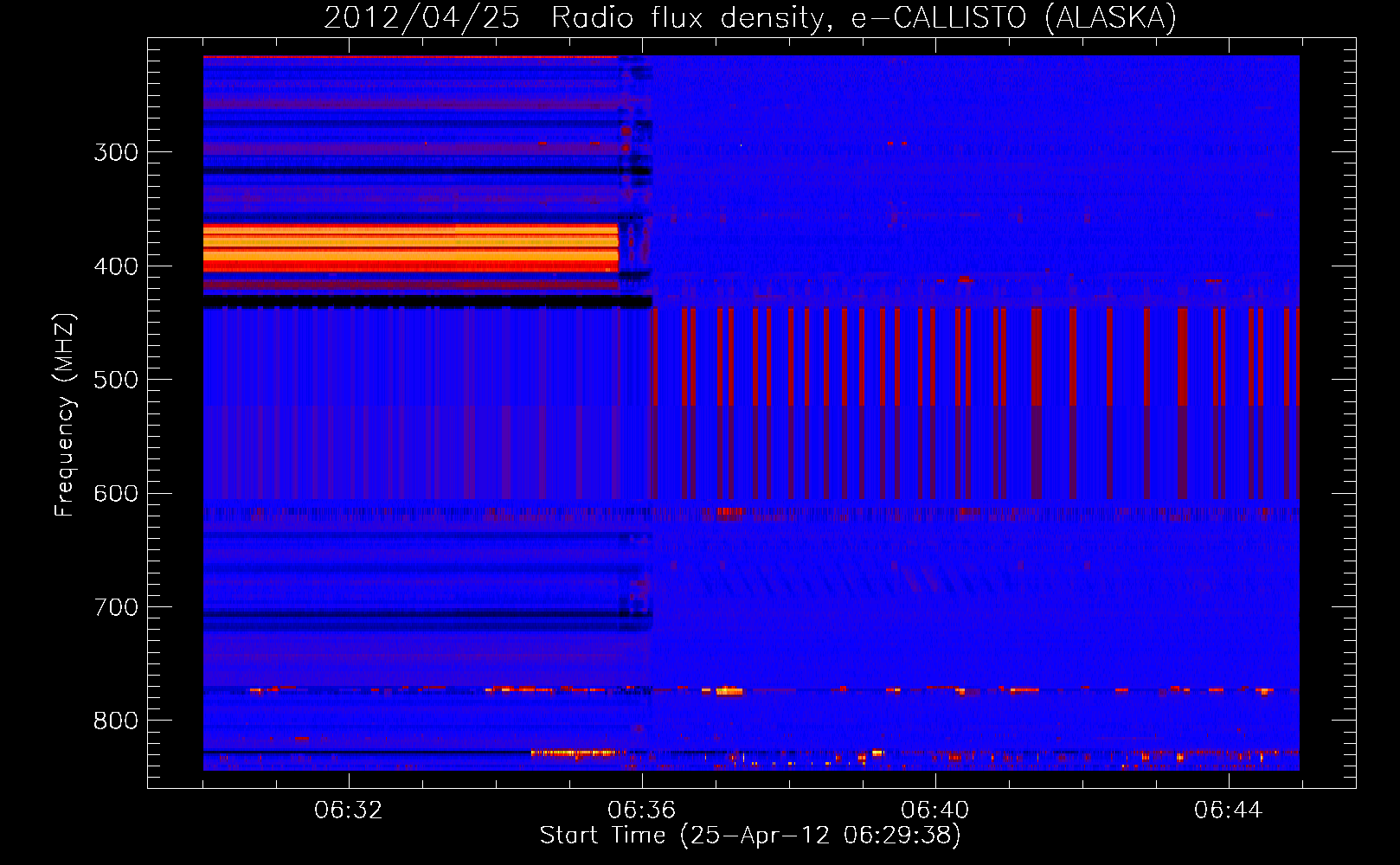The image size is (1400, 865).
Task: Click the 06:36 time tick label
Action: 641,811
